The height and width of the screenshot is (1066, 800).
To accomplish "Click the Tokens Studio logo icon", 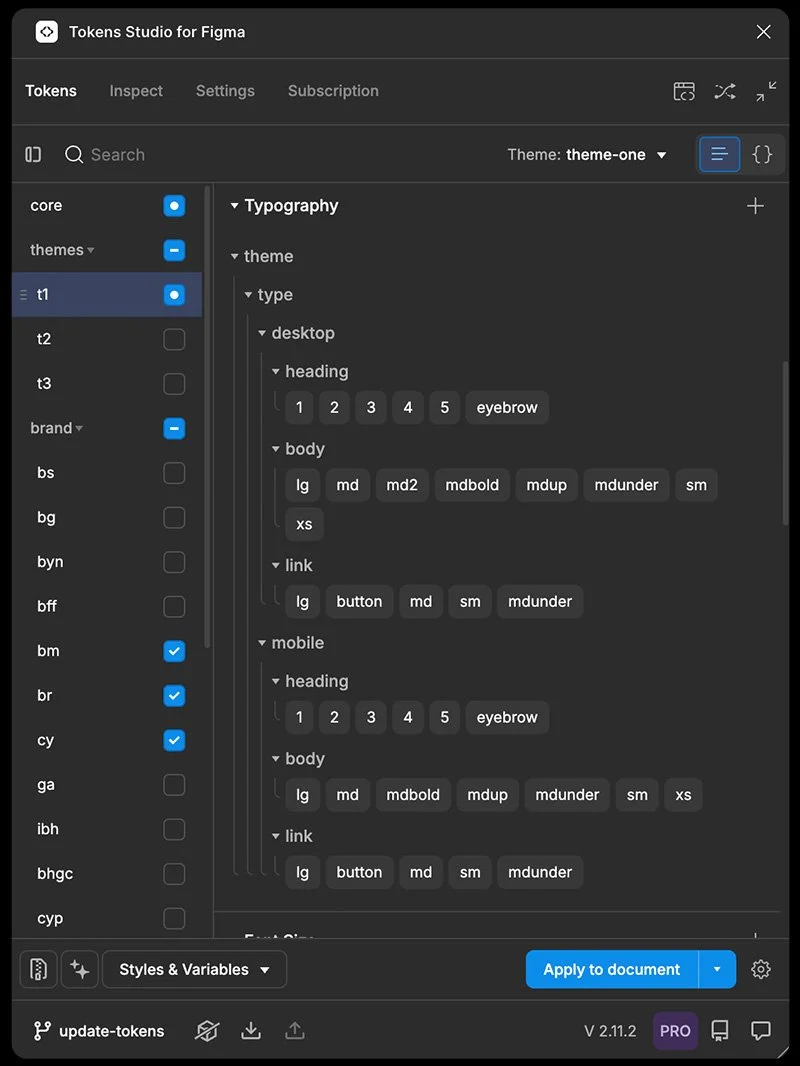I will click(46, 32).
